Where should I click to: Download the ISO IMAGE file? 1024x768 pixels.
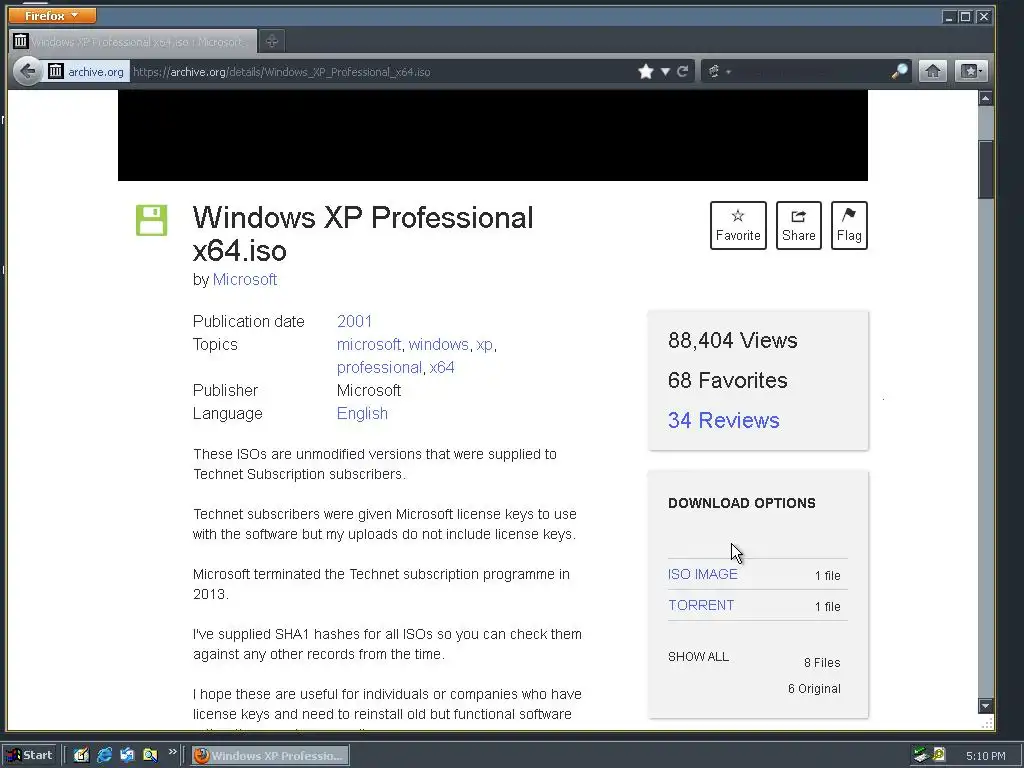(x=703, y=574)
